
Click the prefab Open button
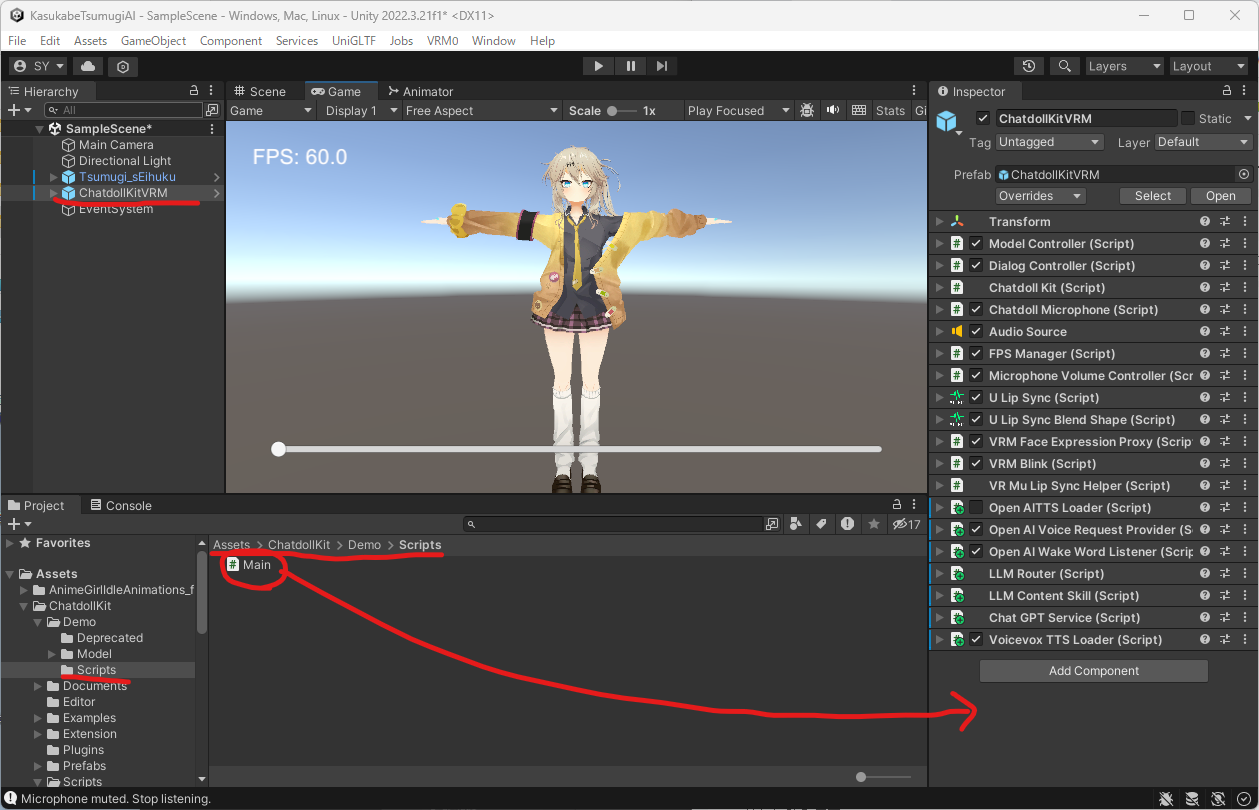[x=1221, y=196]
